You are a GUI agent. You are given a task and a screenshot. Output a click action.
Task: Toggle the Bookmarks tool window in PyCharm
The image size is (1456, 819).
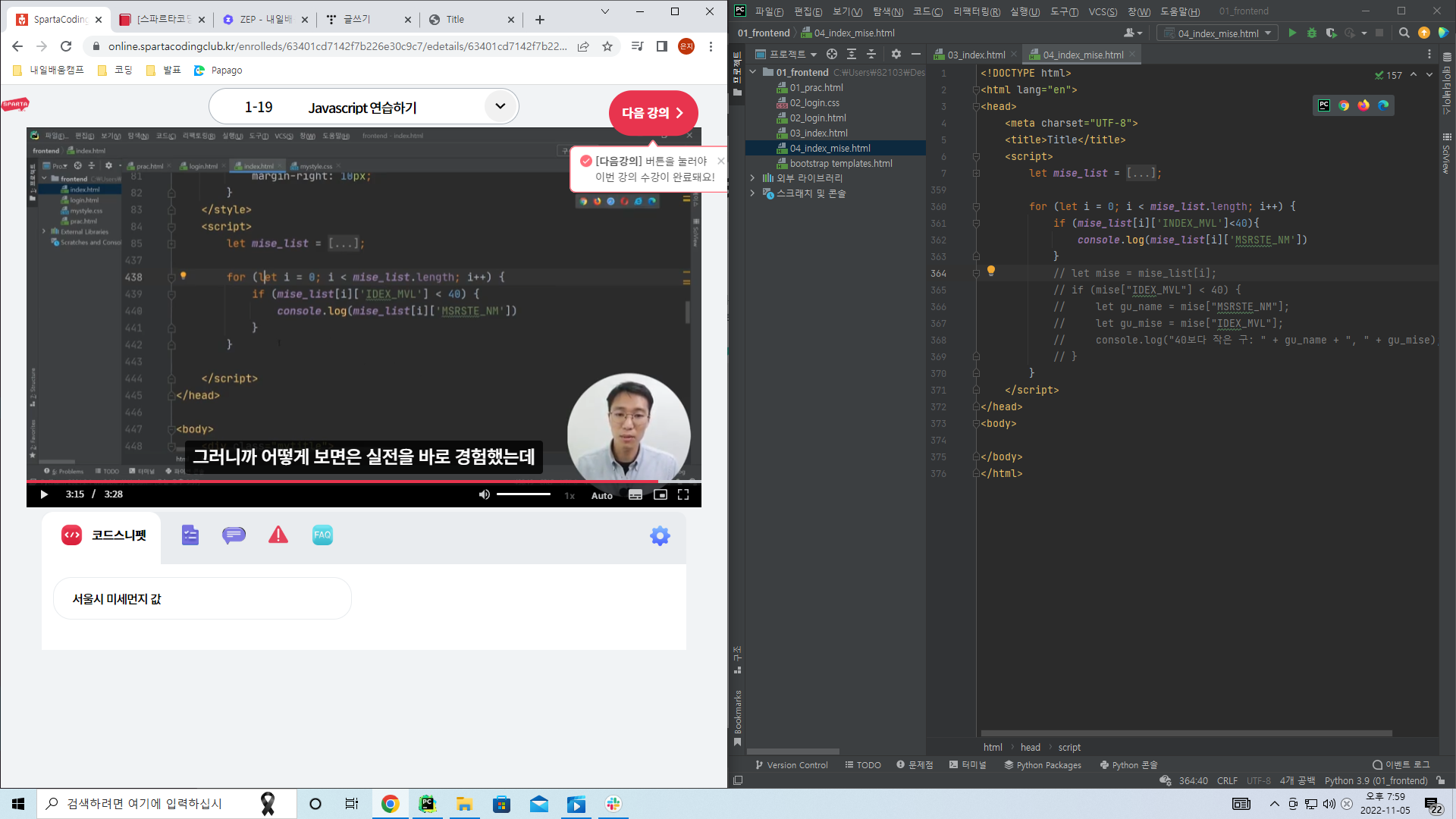point(737,717)
